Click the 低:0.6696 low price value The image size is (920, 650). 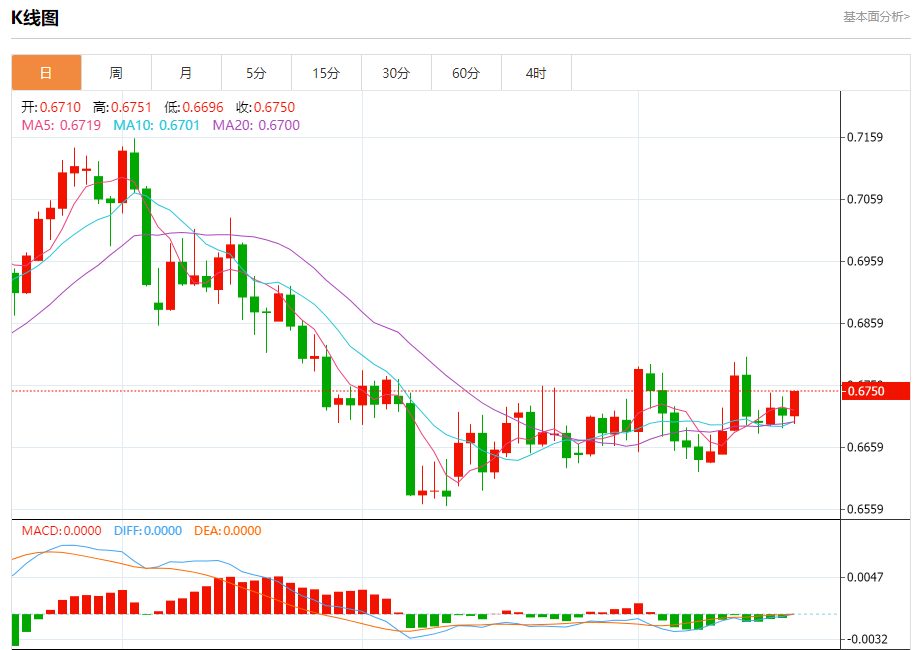click(194, 107)
